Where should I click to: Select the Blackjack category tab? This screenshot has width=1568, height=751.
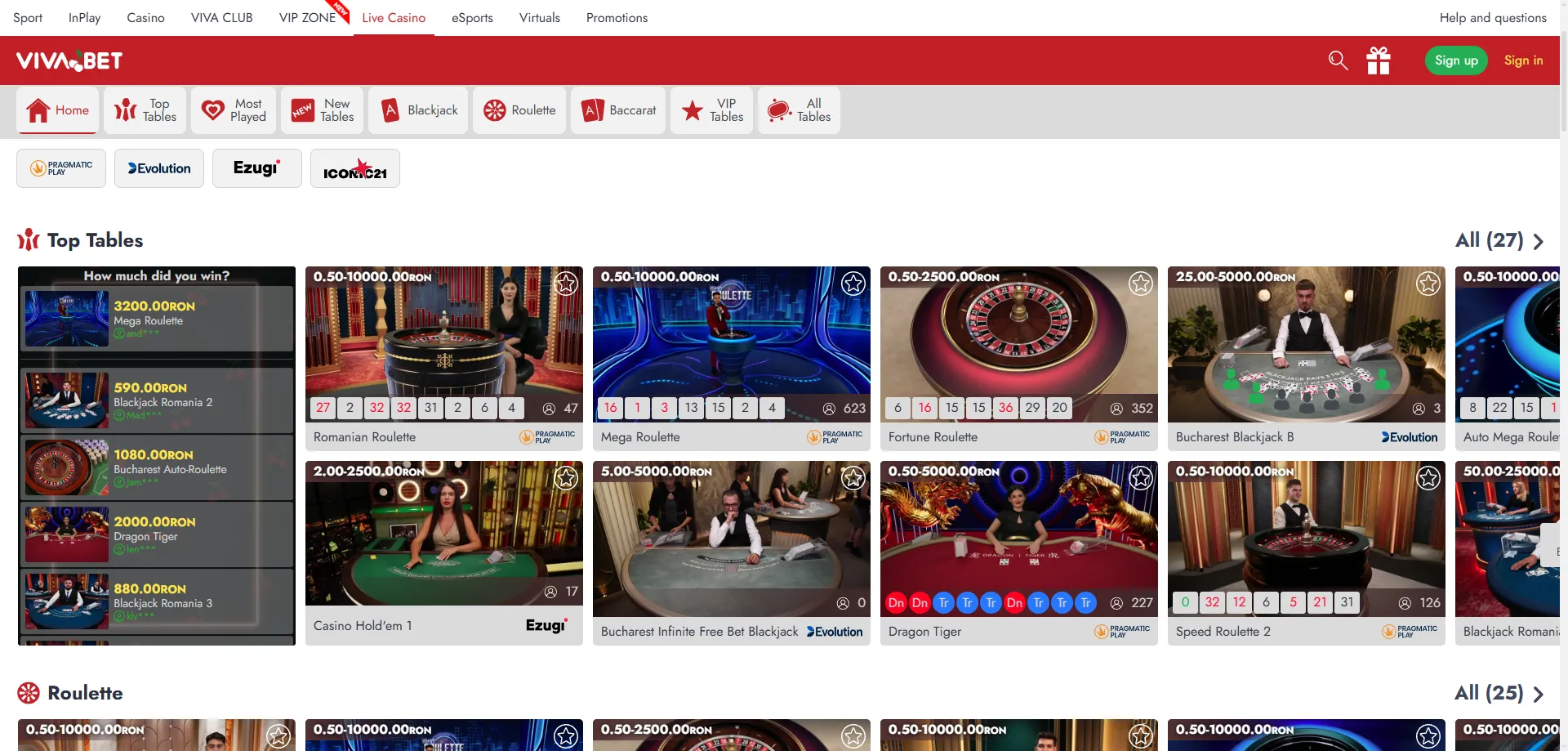pyautogui.click(x=418, y=110)
